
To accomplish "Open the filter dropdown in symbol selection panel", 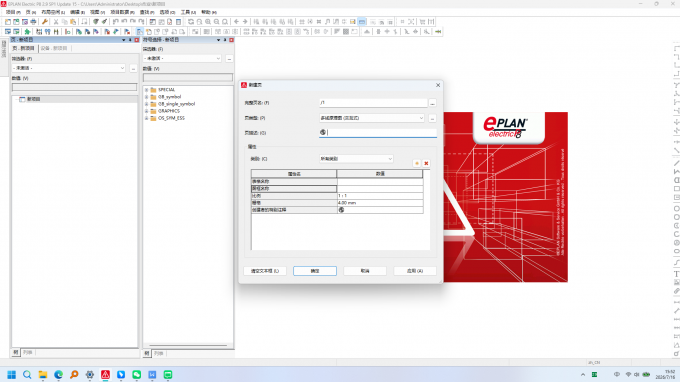I will pos(218,59).
